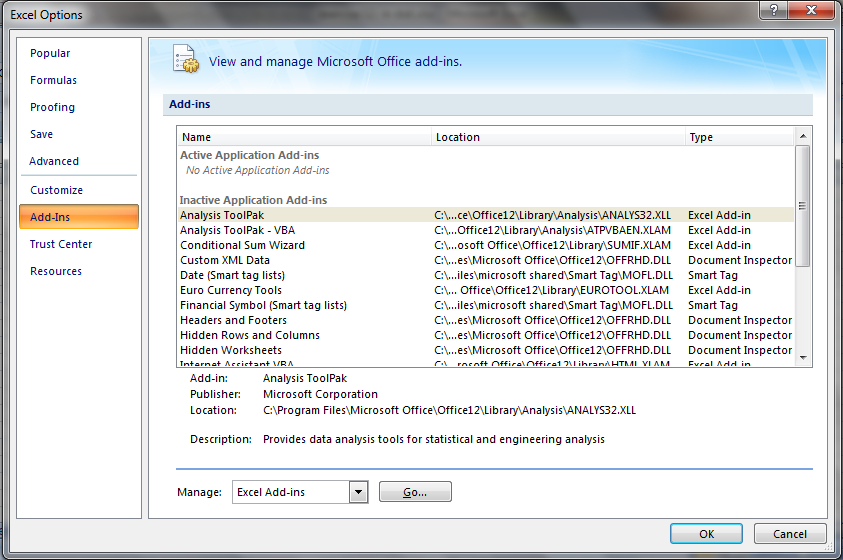Image resolution: width=843 pixels, height=560 pixels.
Task: Open the Advanced options category
Action: point(54,161)
